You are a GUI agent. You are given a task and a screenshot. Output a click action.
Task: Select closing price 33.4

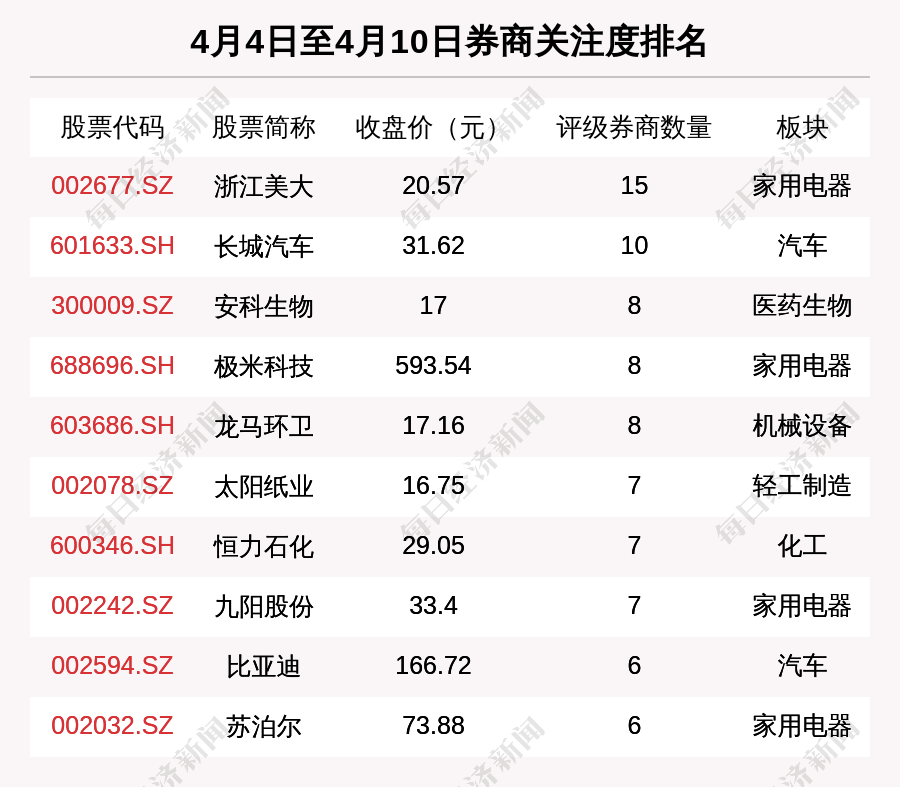point(433,606)
